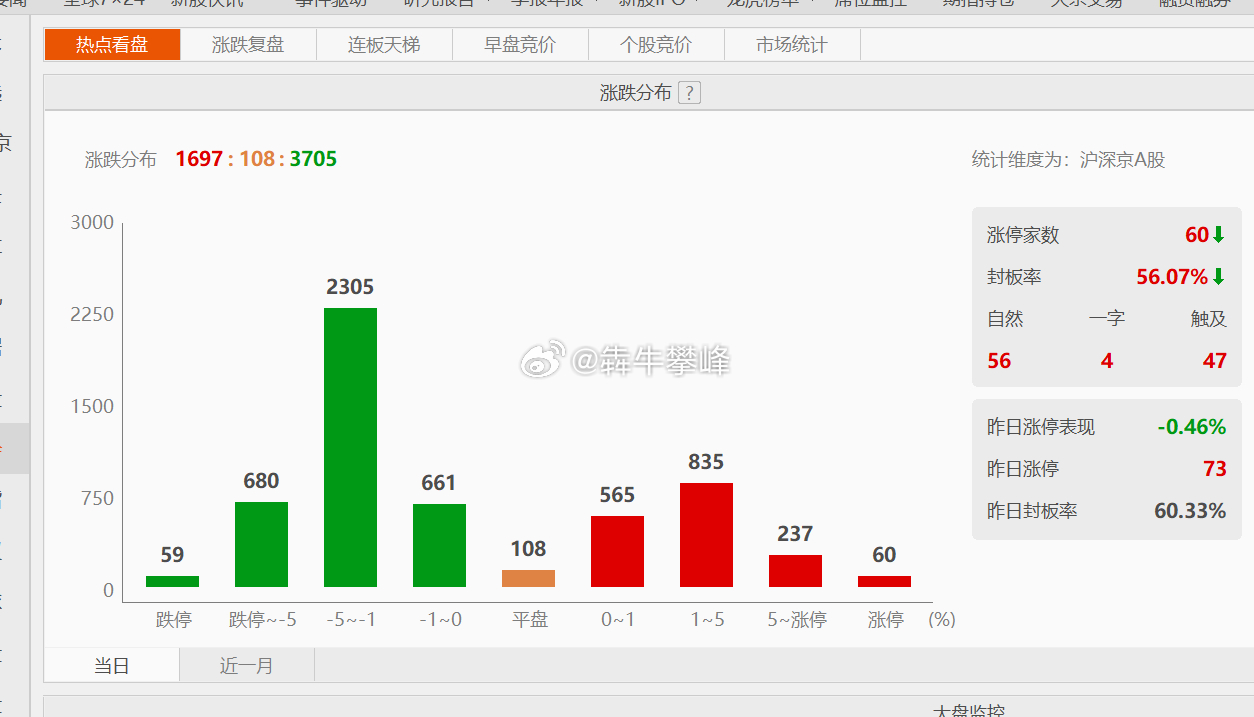Click the 1~5 axis label
This screenshot has width=1254, height=717.
(x=707, y=620)
